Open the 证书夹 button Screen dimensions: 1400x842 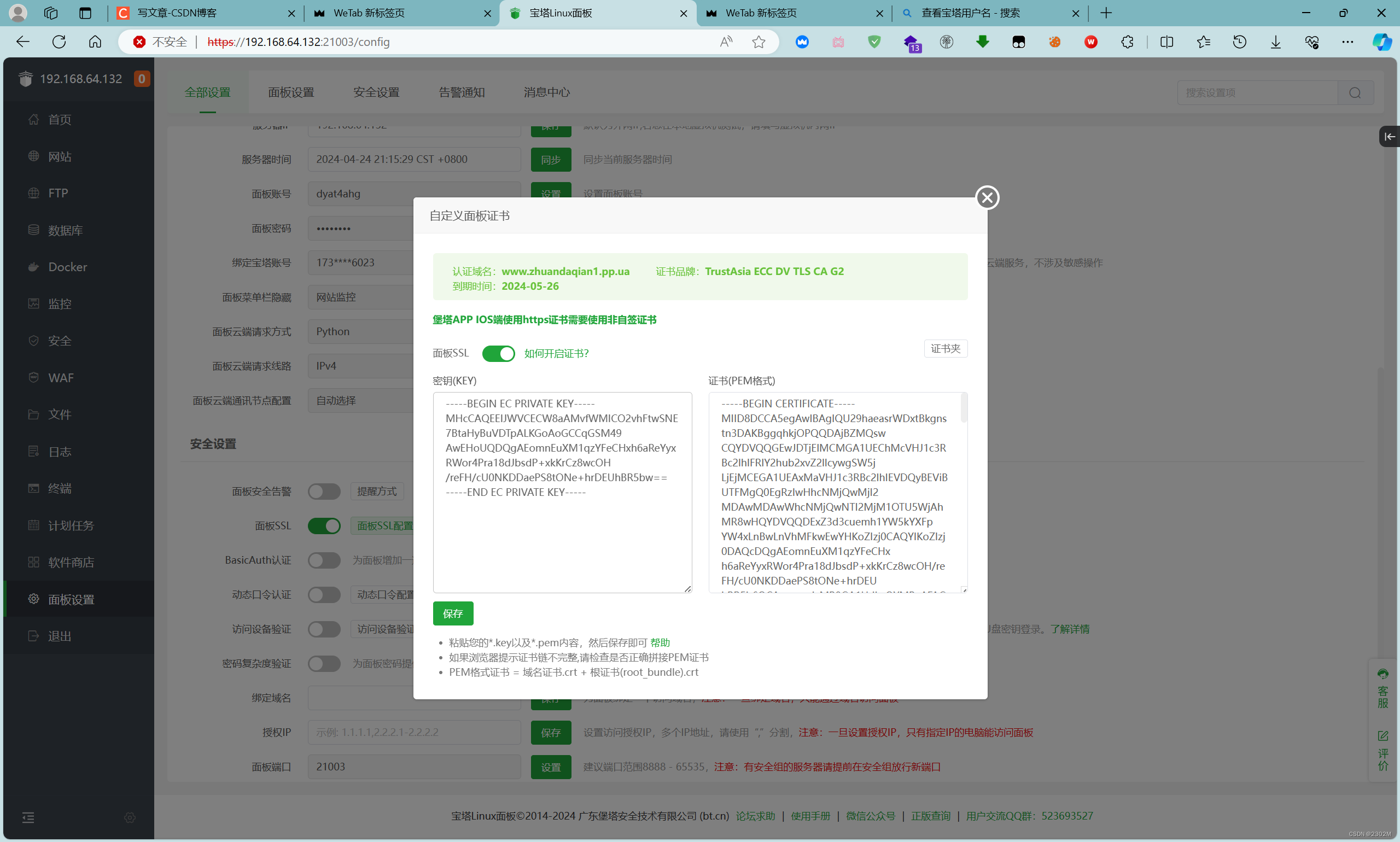945,348
